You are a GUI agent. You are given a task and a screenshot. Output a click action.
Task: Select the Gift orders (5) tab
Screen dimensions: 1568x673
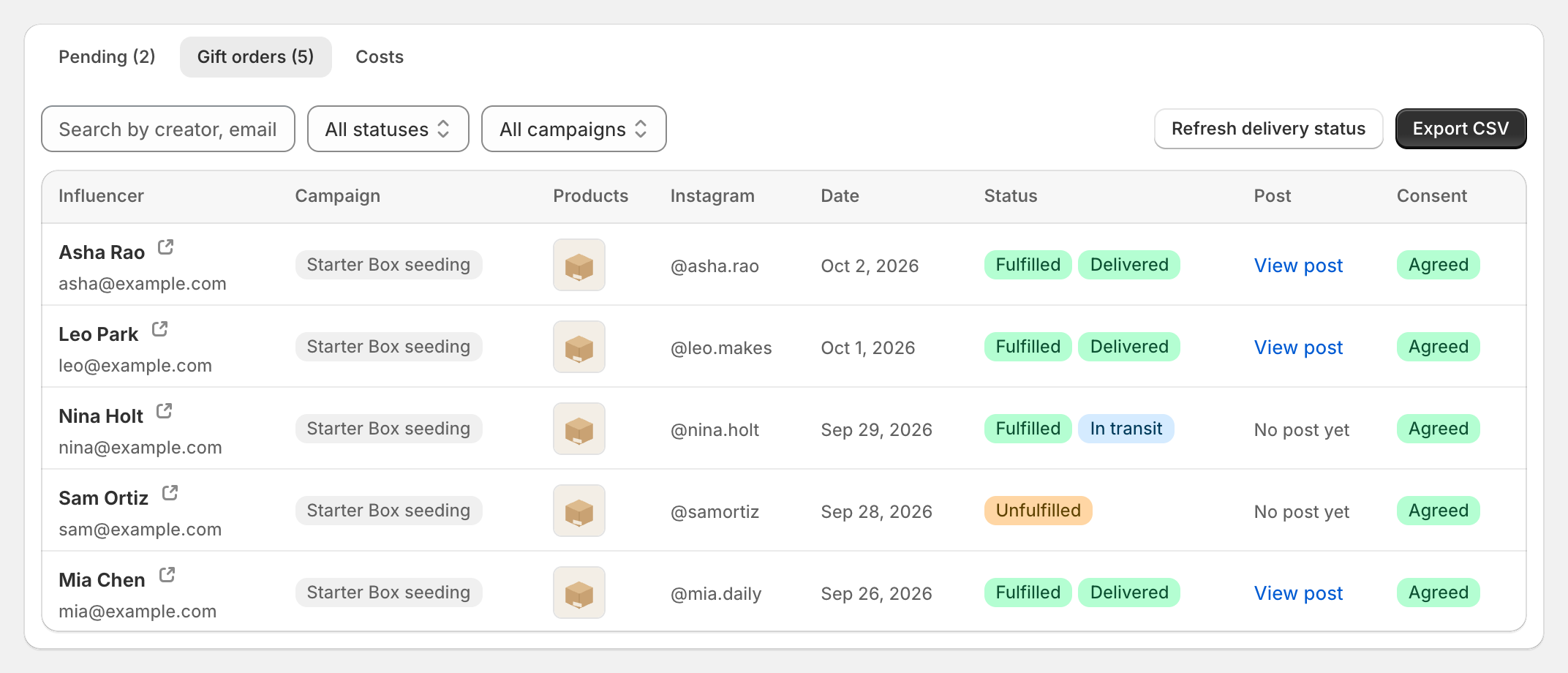pos(256,57)
